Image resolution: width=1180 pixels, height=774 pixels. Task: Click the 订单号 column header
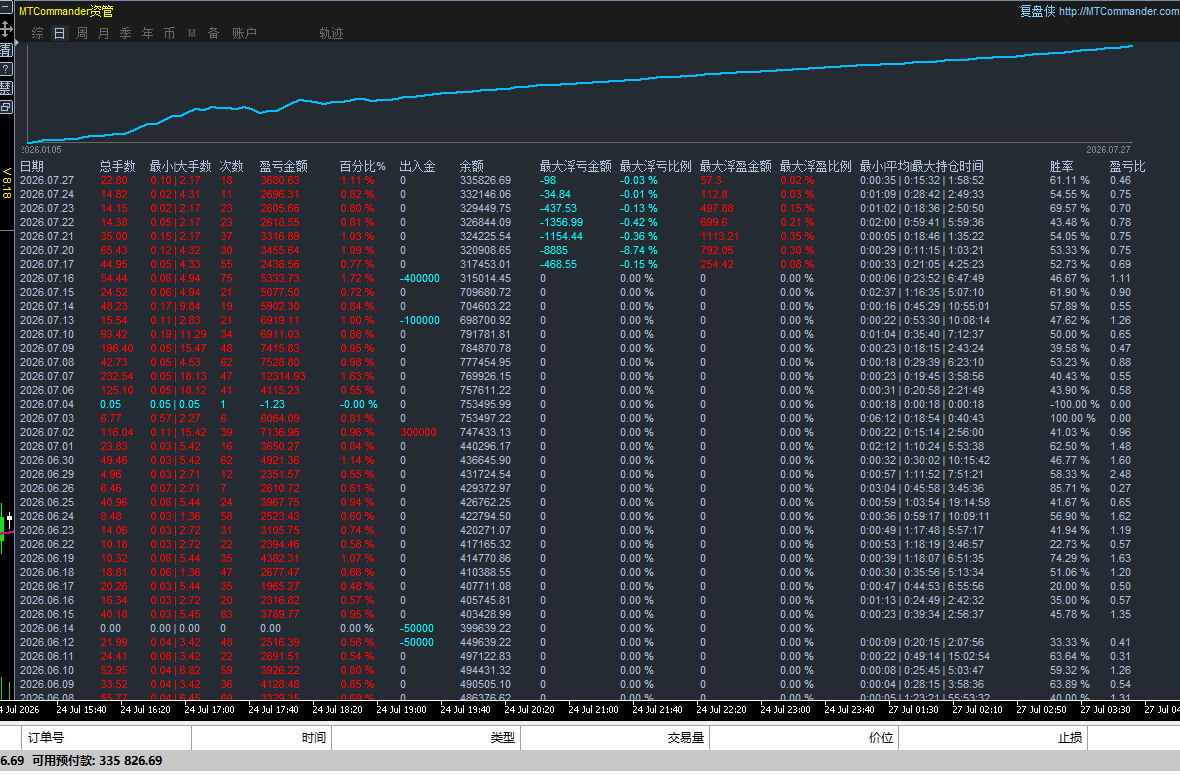pos(46,738)
